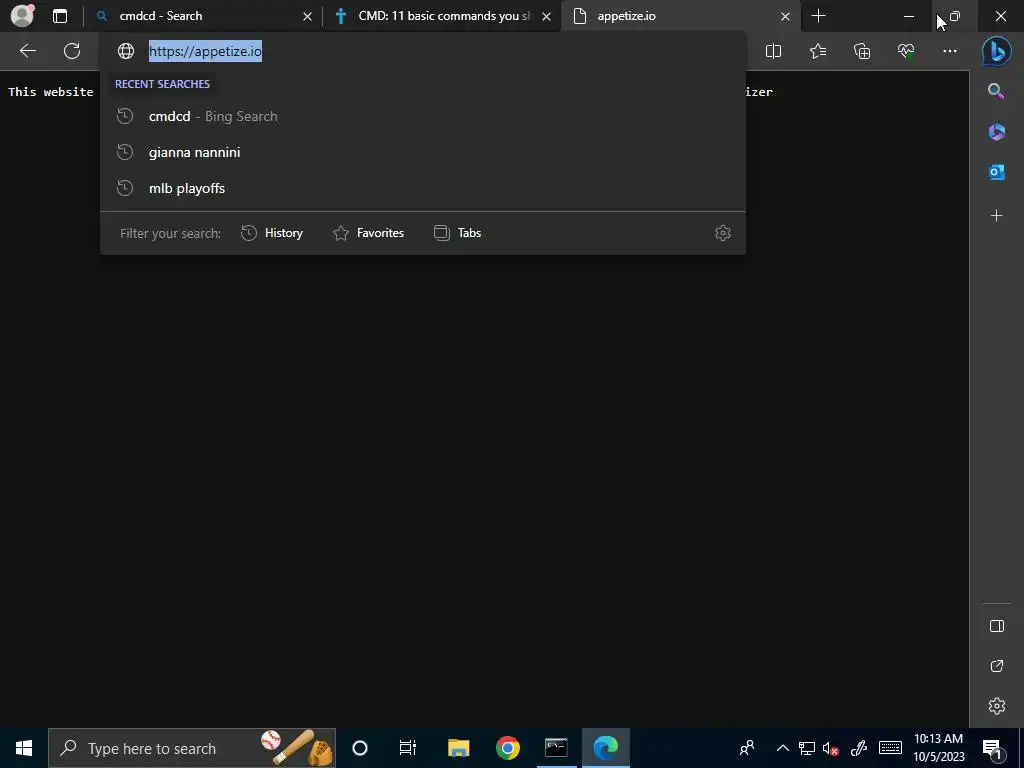This screenshot has height=768, width=1024.
Task: Open the Favorites toolbar icon
Action: point(818,51)
